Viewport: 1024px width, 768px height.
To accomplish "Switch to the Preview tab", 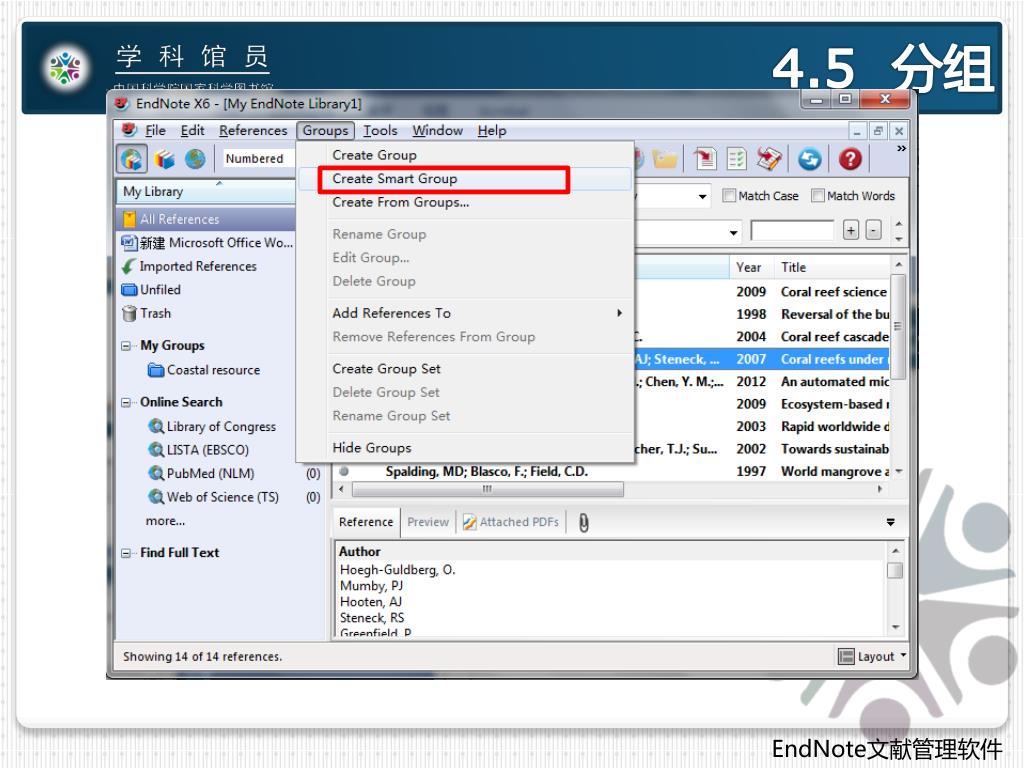I will tap(428, 522).
